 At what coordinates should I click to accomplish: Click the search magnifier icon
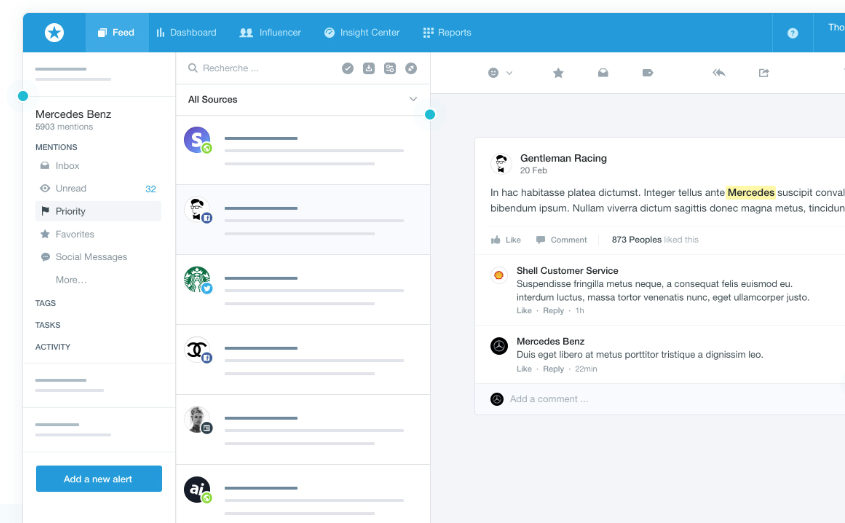(x=192, y=68)
